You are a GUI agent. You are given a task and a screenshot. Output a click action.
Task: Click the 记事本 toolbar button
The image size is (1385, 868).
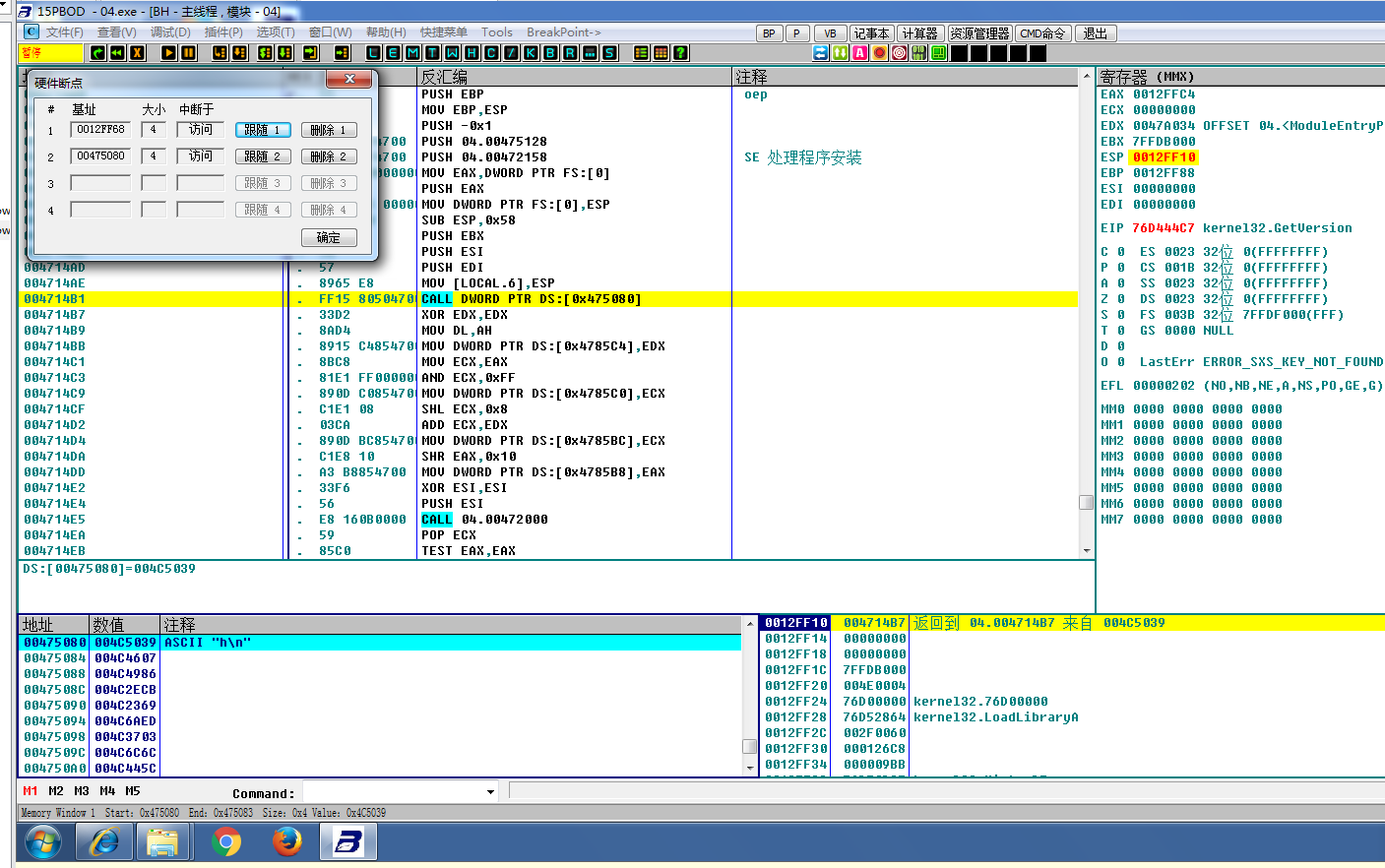point(871,33)
